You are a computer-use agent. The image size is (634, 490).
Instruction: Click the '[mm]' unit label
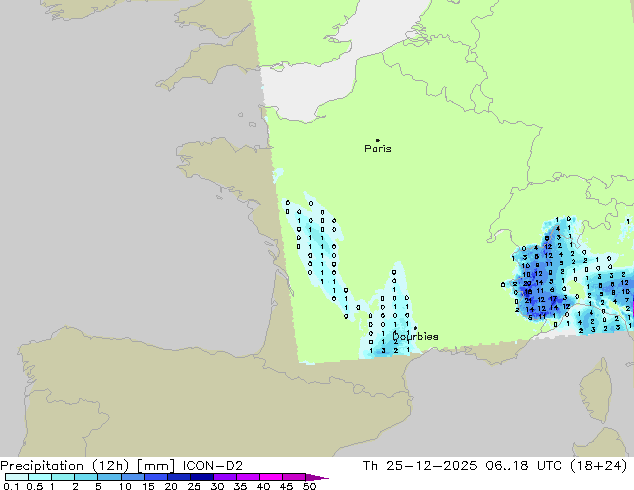click(x=156, y=466)
